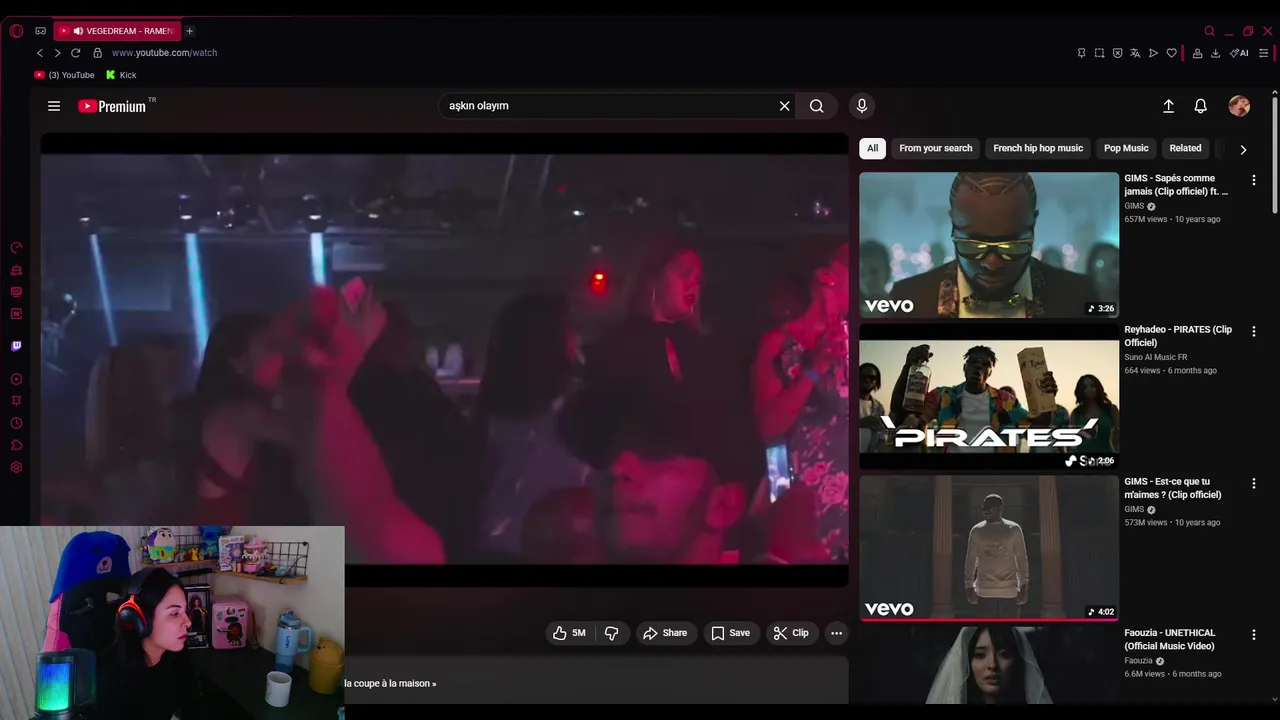Select the From your search chip
1280x720 pixels.
point(935,148)
